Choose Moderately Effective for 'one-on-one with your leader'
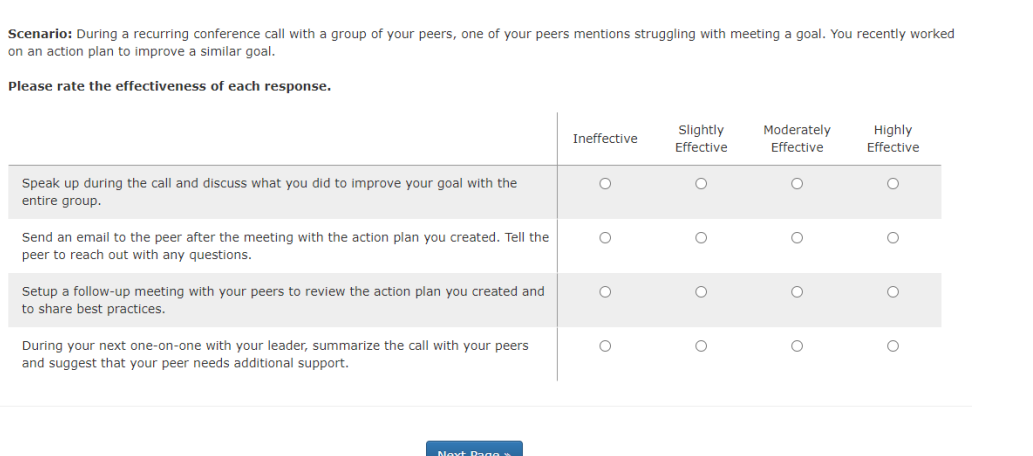This screenshot has width=1033, height=456. coord(797,346)
